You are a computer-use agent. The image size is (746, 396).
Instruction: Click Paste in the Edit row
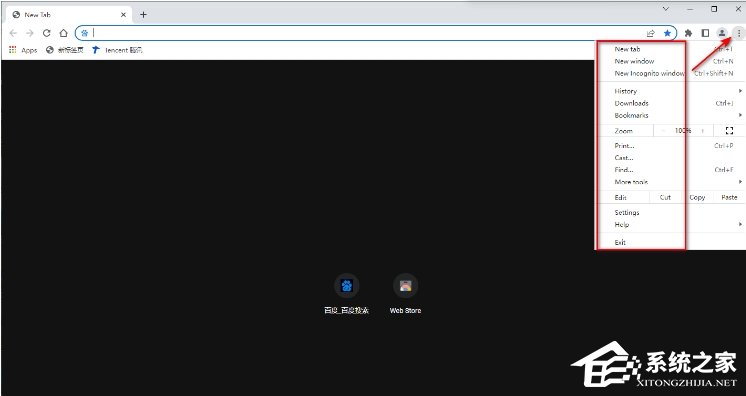(729, 197)
